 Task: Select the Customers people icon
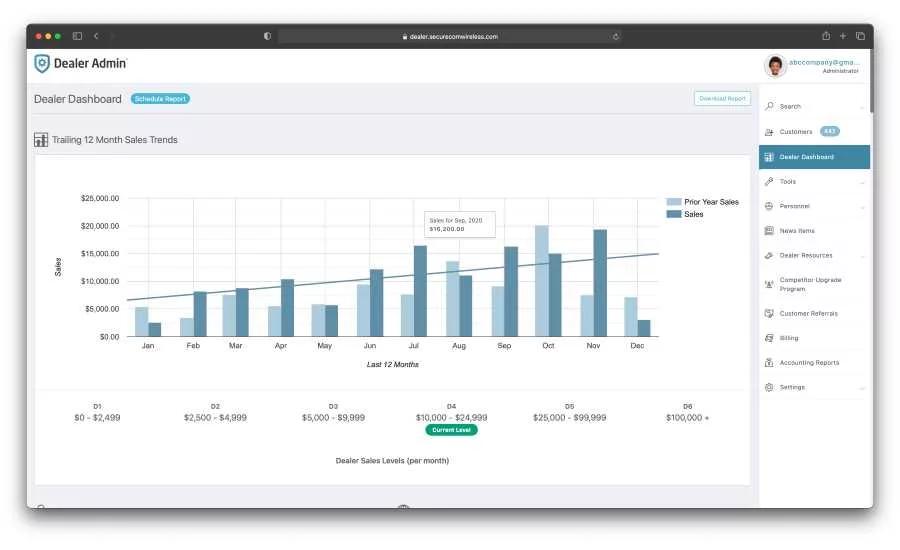coord(769,132)
